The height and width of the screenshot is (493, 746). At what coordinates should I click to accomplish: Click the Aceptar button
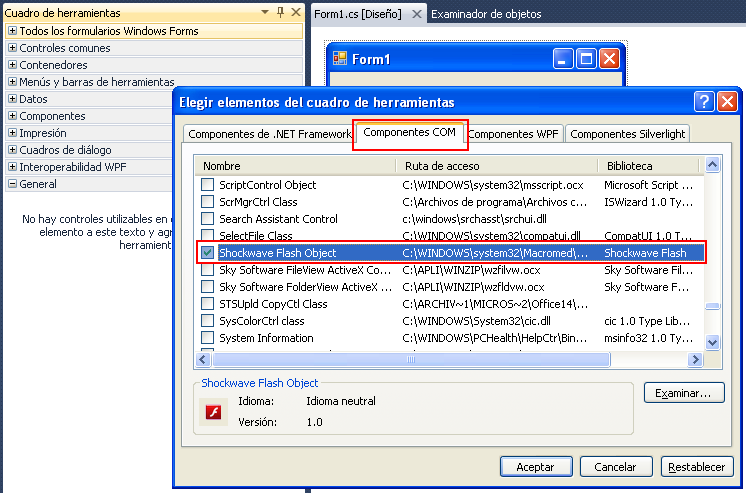[536, 467]
